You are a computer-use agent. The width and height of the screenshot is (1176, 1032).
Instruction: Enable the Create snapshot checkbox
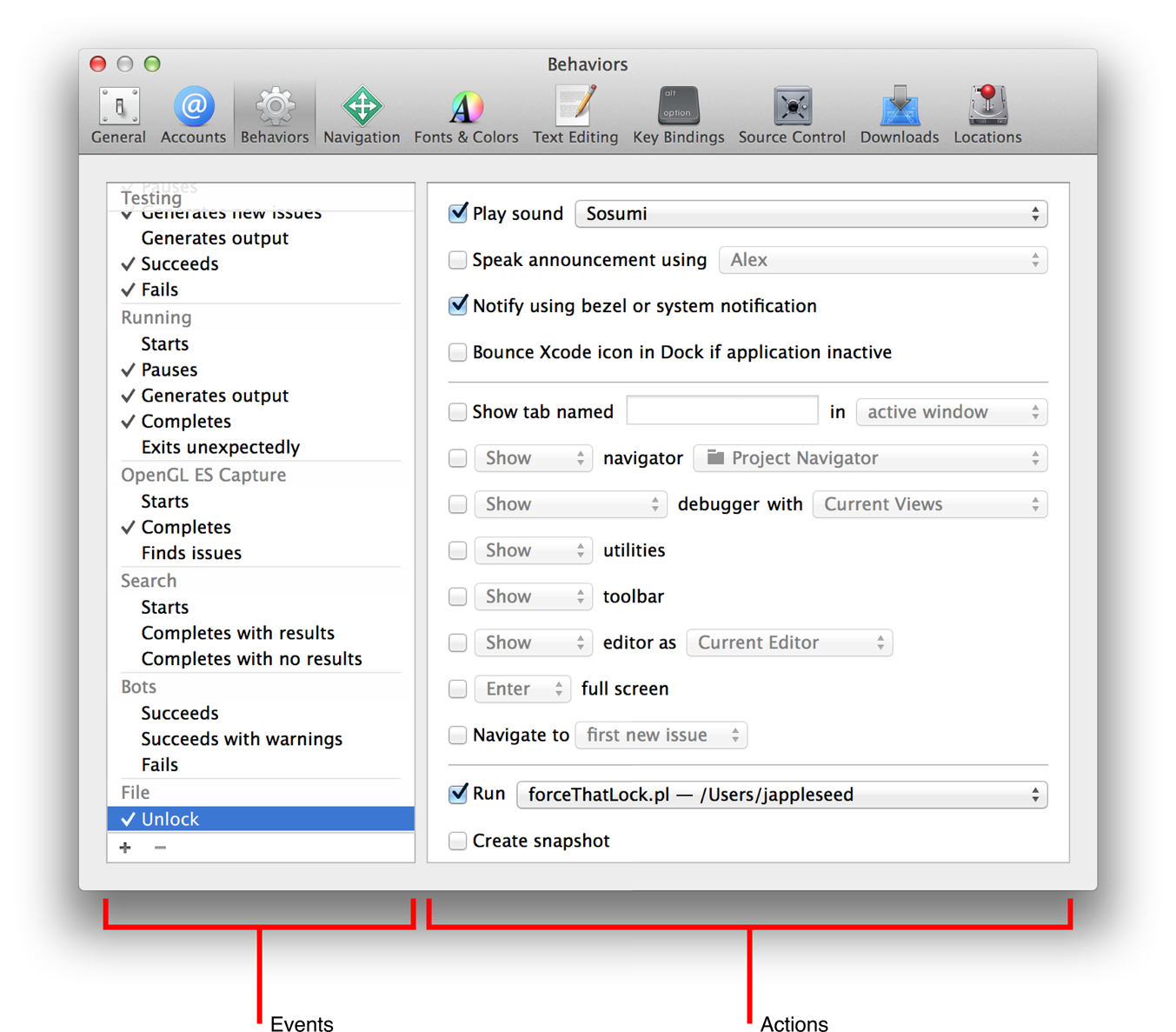[x=458, y=841]
